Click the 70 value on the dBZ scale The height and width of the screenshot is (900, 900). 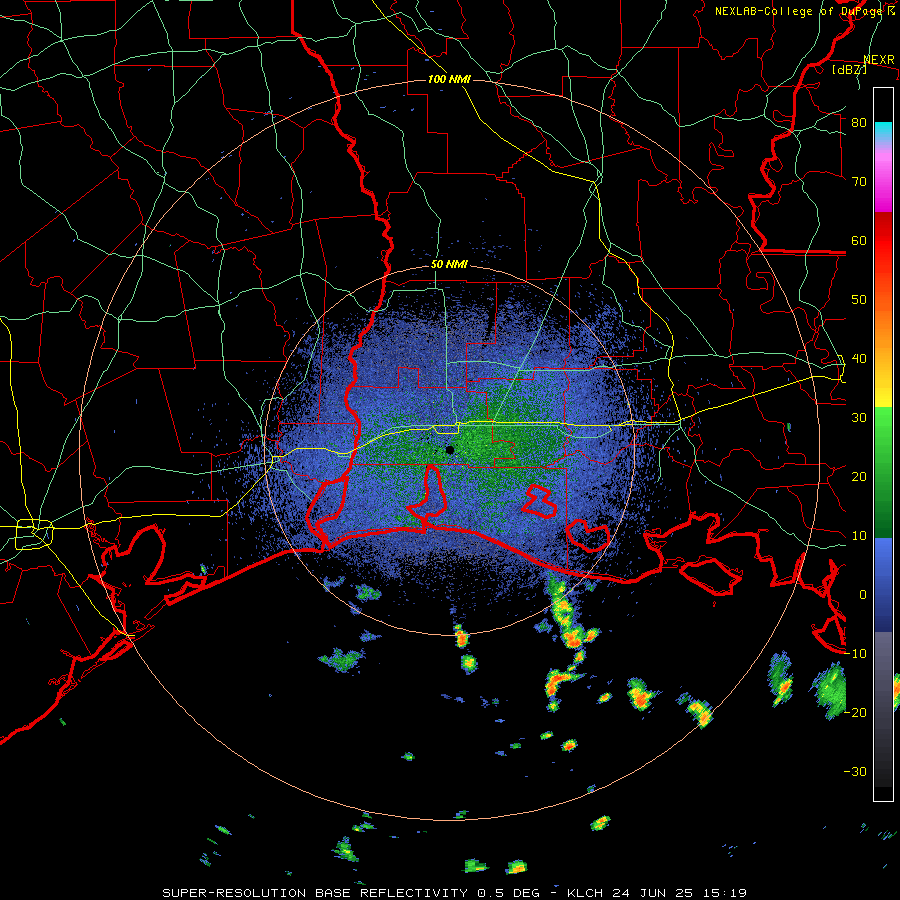pyautogui.click(x=859, y=181)
